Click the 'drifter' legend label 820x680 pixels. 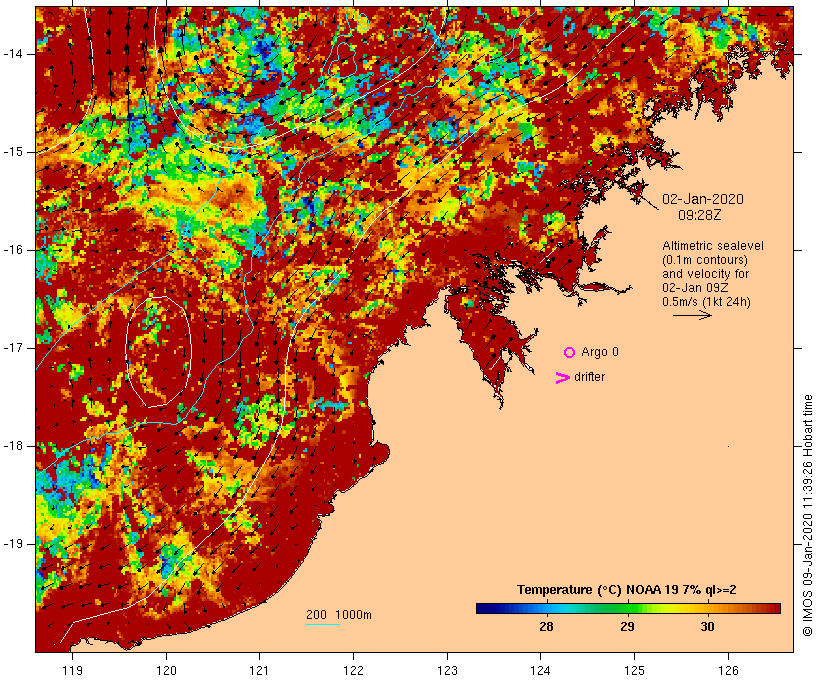pos(589,377)
